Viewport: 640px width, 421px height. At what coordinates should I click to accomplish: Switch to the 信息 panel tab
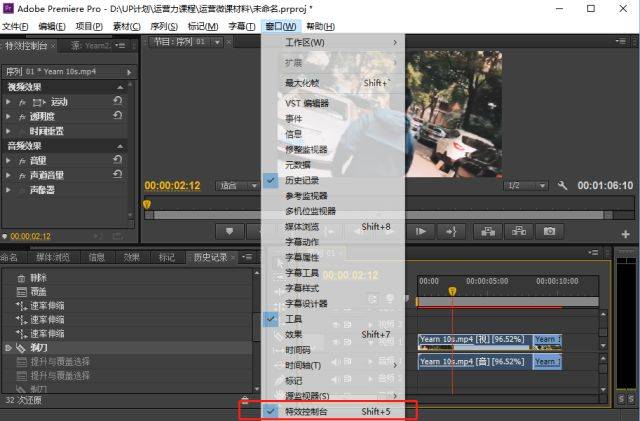coord(97,257)
